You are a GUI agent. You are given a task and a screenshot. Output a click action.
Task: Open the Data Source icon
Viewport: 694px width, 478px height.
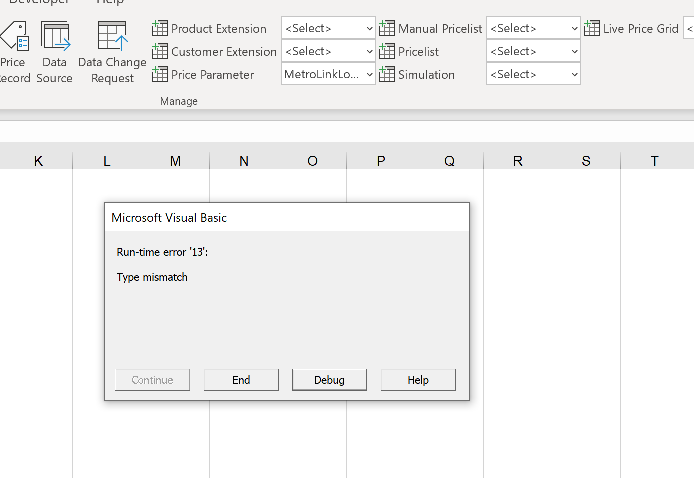55,40
